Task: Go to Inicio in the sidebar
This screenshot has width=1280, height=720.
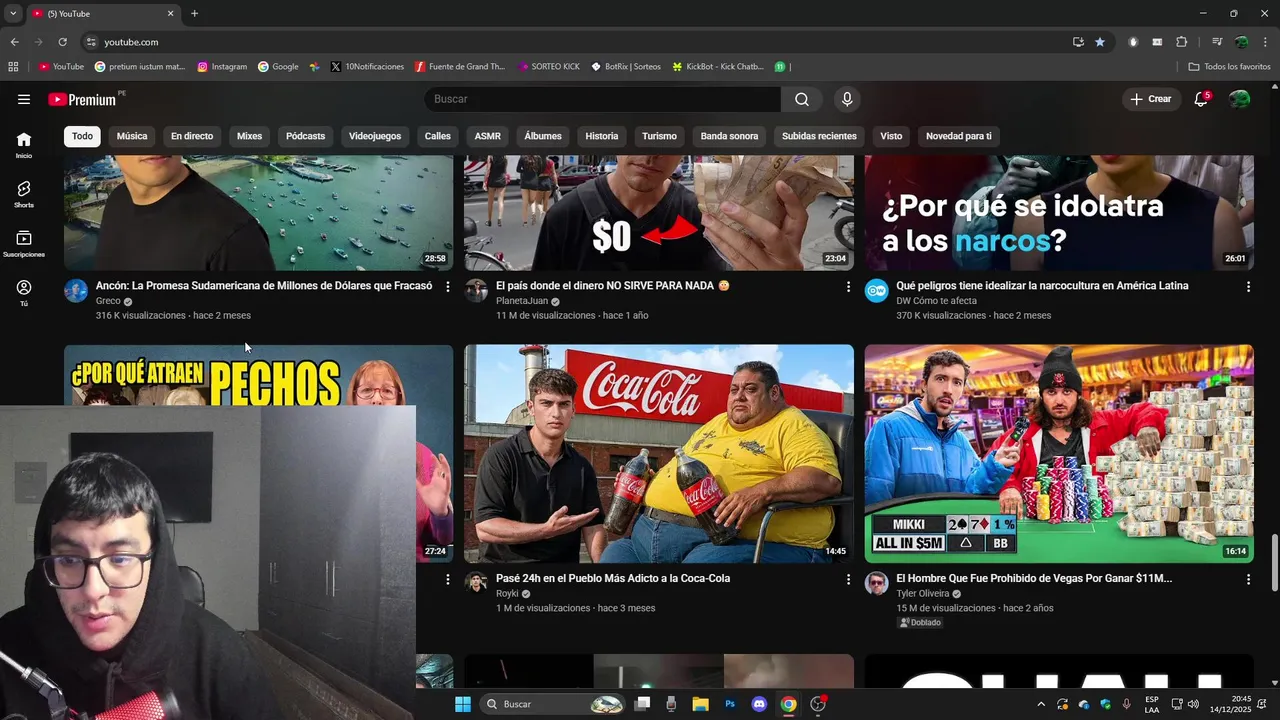Action: pos(24,145)
